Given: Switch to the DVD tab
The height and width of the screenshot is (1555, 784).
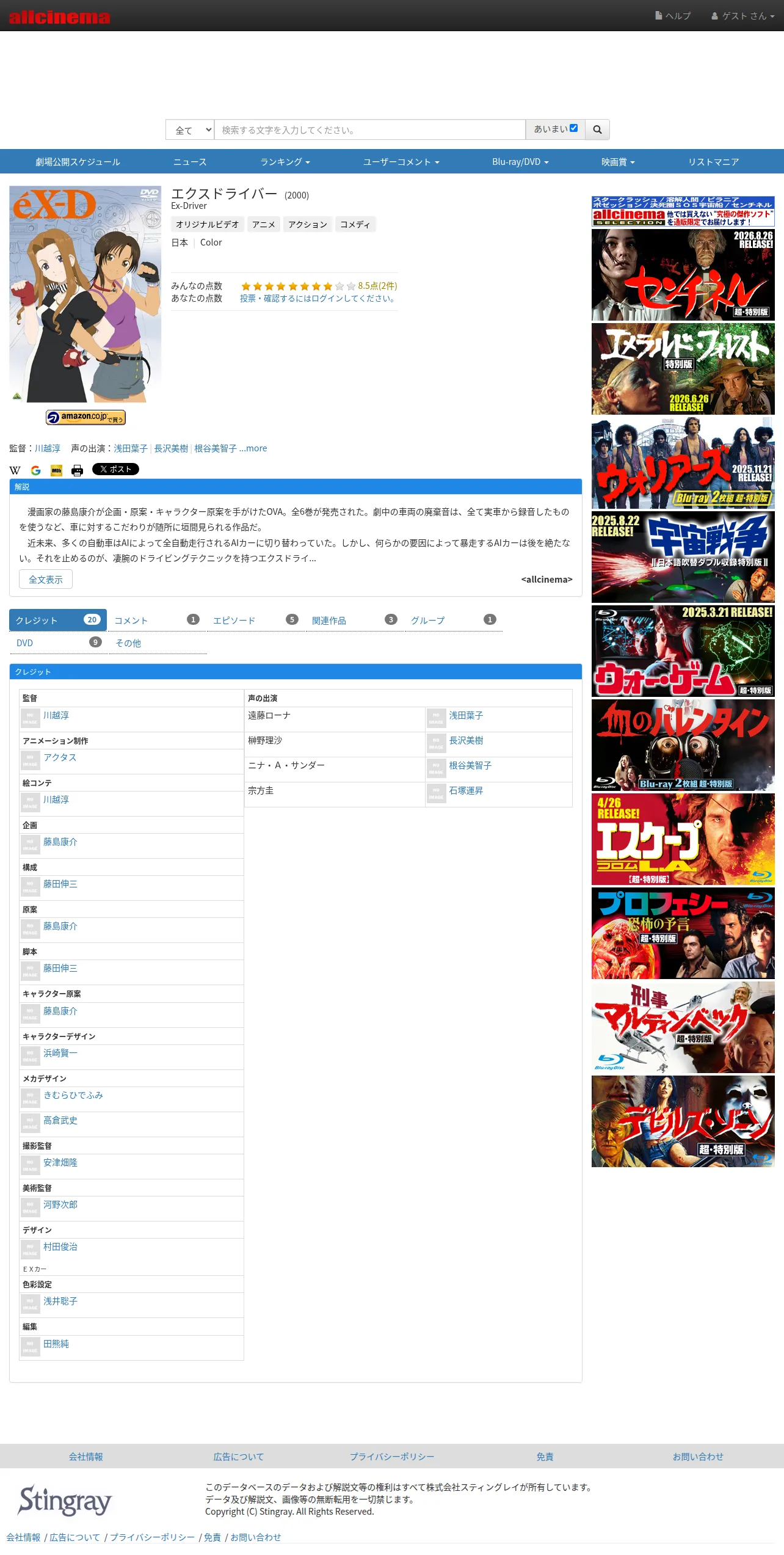Looking at the screenshot, I should tap(58, 643).
